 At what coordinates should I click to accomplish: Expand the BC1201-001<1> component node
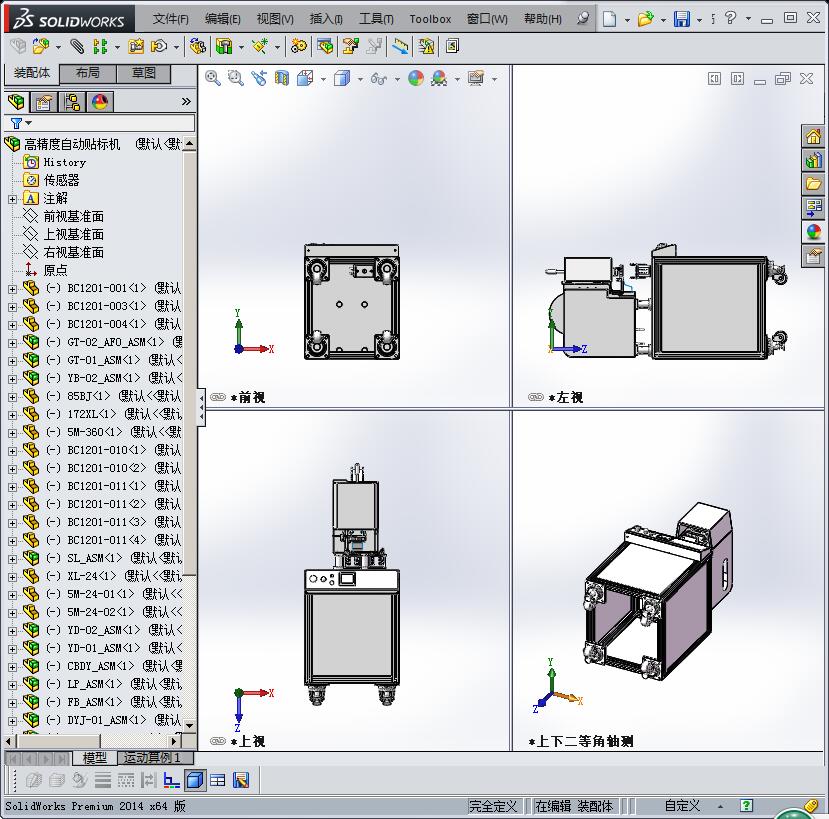(12, 289)
